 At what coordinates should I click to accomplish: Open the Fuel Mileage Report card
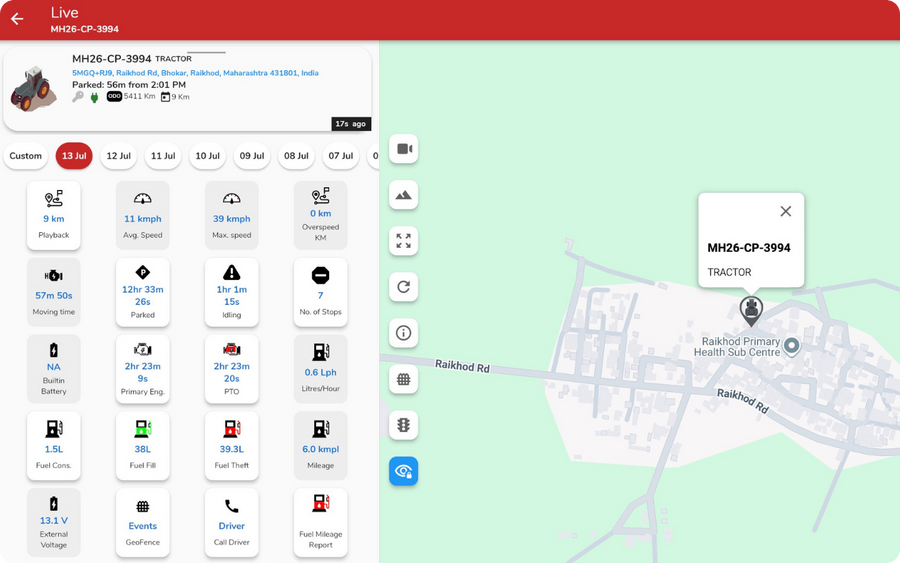click(x=320, y=523)
